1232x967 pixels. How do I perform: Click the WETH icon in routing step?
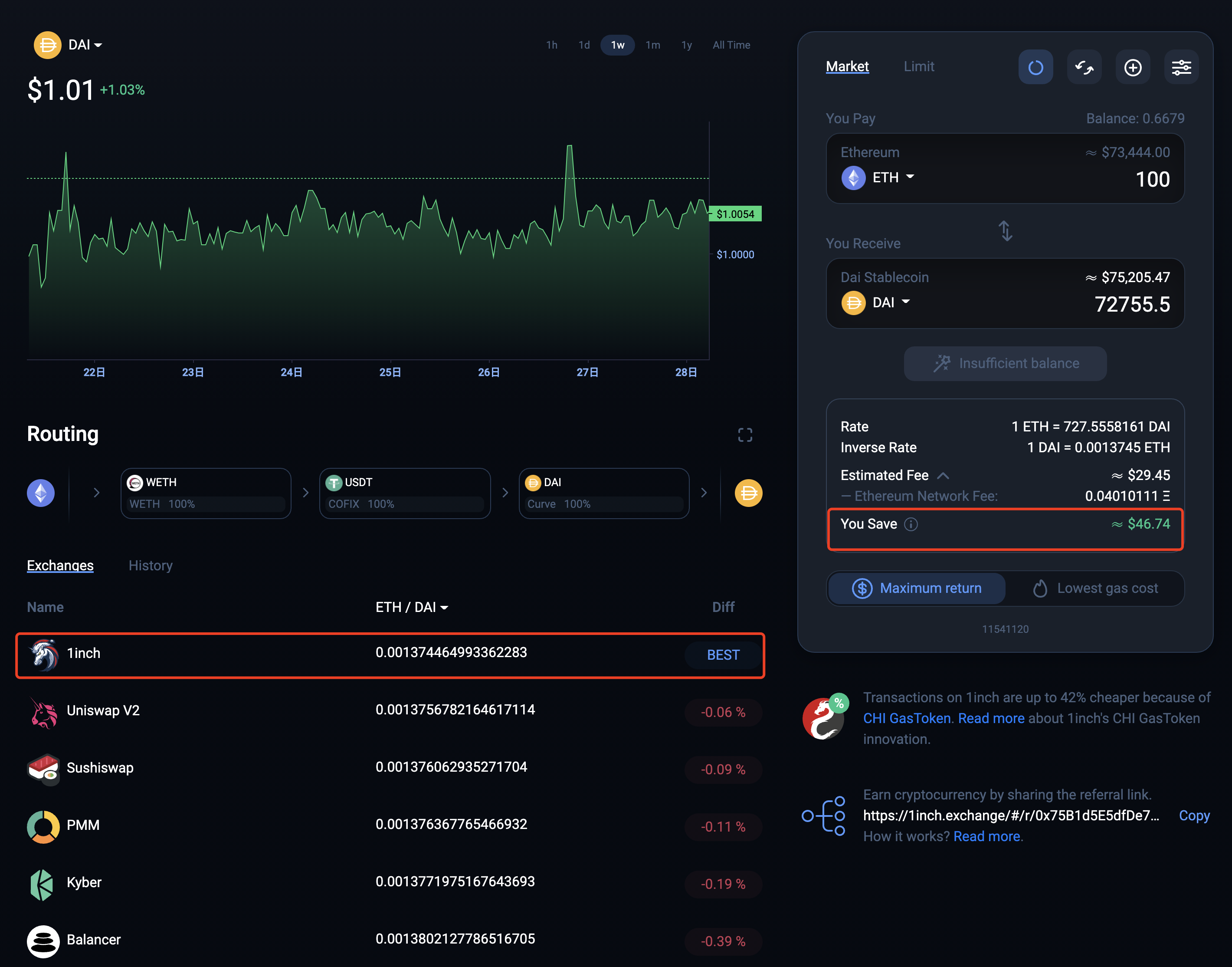click(x=134, y=482)
